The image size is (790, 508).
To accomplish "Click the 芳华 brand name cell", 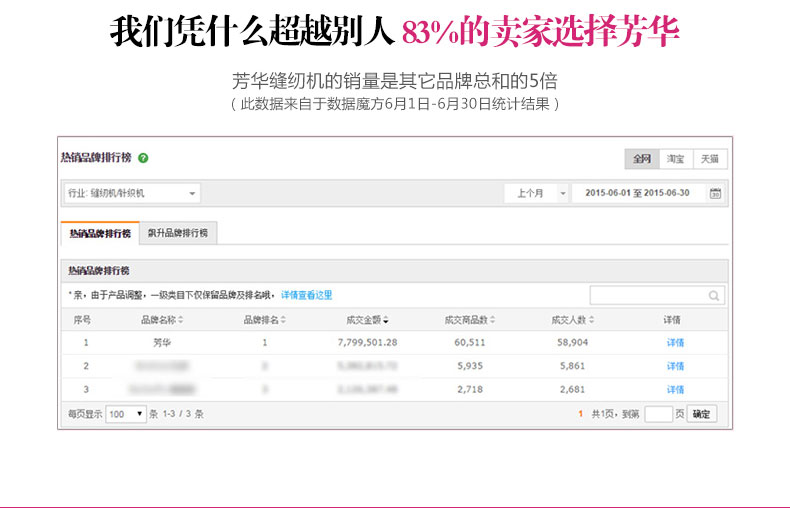I will pyautogui.click(x=162, y=343).
